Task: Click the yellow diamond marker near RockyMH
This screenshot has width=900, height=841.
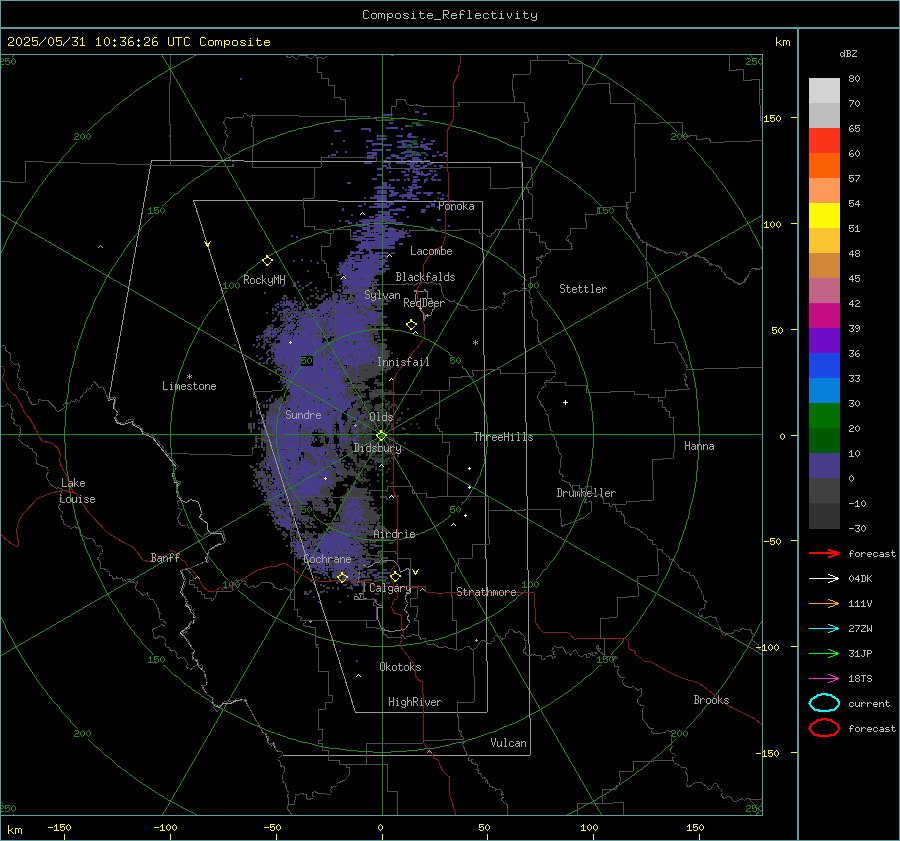Action: coord(267,261)
